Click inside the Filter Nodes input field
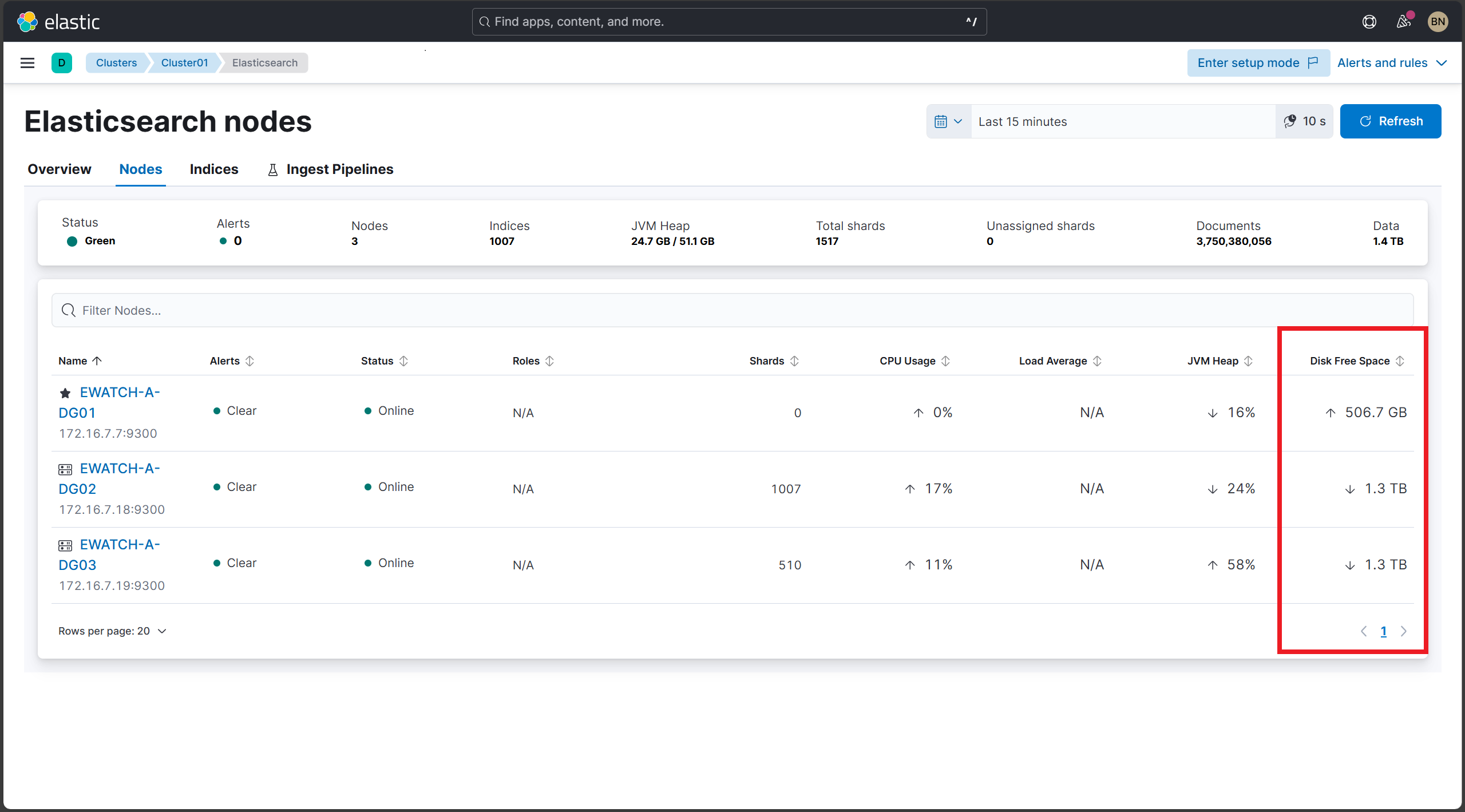This screenshot has height=812, width=1465. click(401, 310)
